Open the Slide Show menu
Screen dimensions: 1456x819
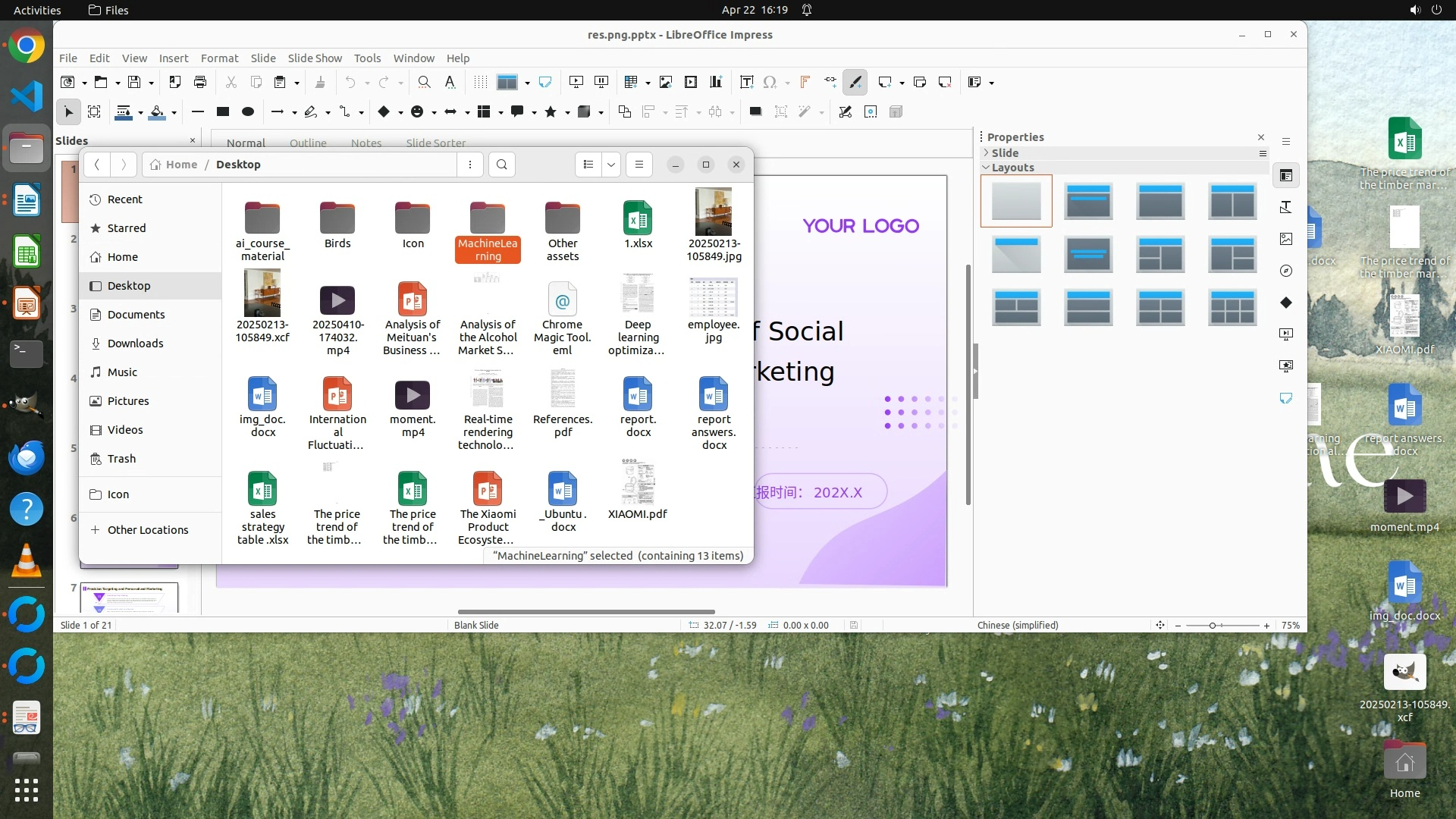pyautogui.click(x=314, y=58)
